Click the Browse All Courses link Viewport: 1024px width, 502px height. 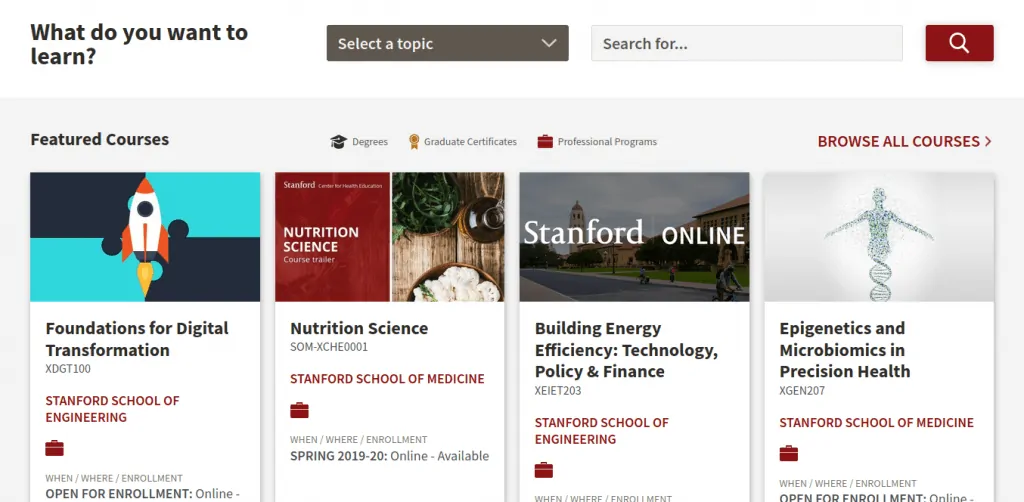pyautogui.click(x=904, y=142)
